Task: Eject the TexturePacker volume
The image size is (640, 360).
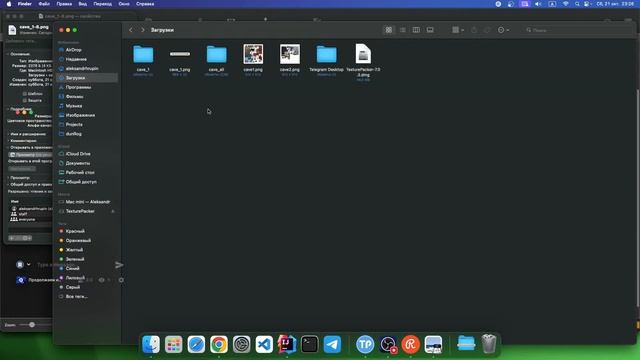Action: pyautogui.click(x=113, y=211)
